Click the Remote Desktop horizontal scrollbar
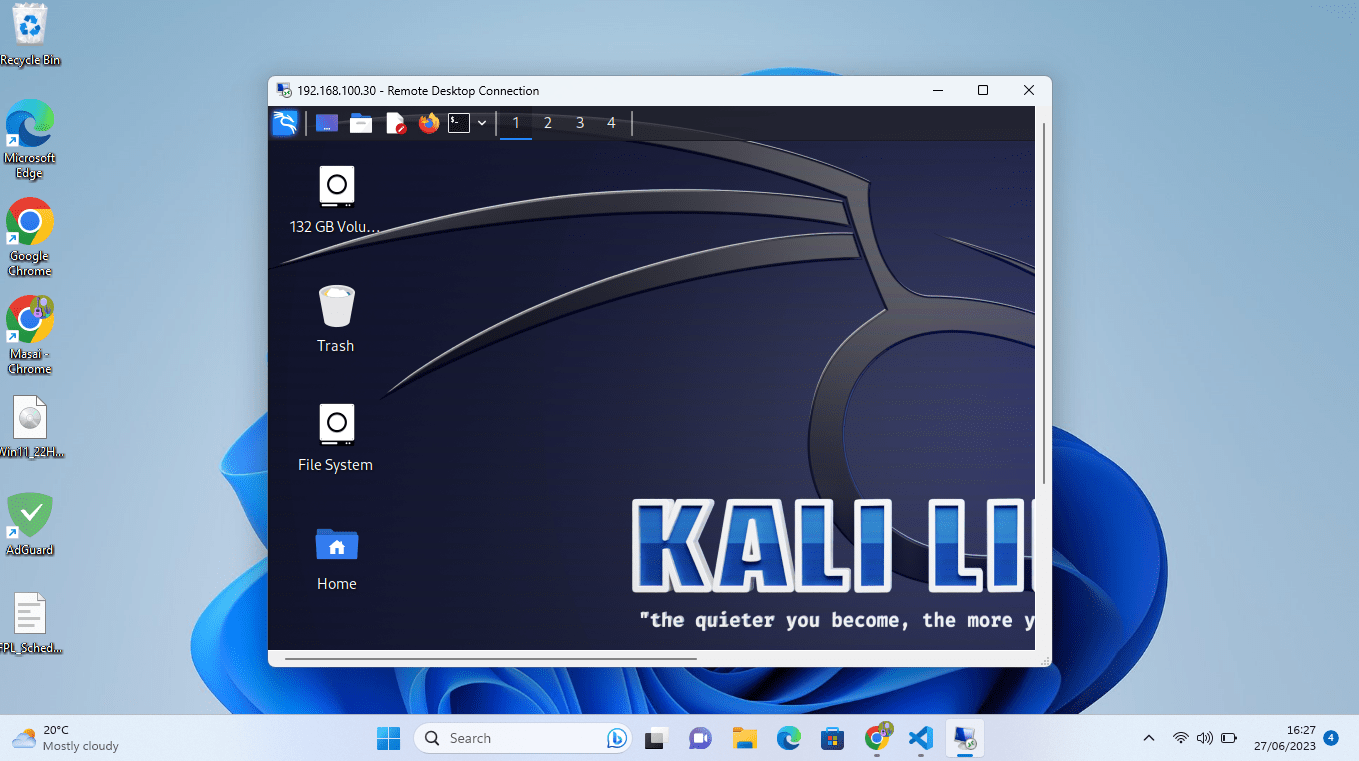 491,659
